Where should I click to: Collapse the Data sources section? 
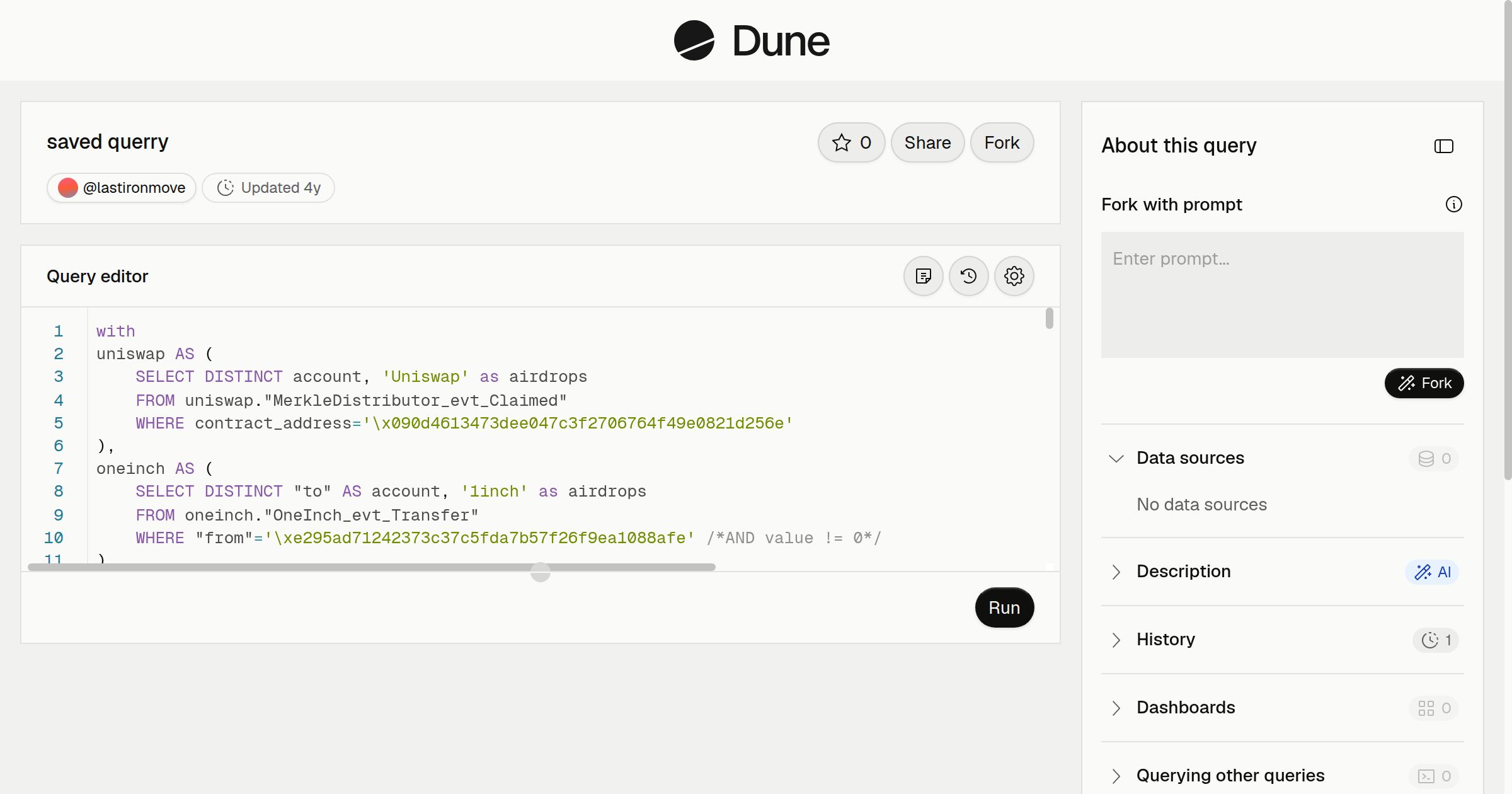[x=1116, y=458]
